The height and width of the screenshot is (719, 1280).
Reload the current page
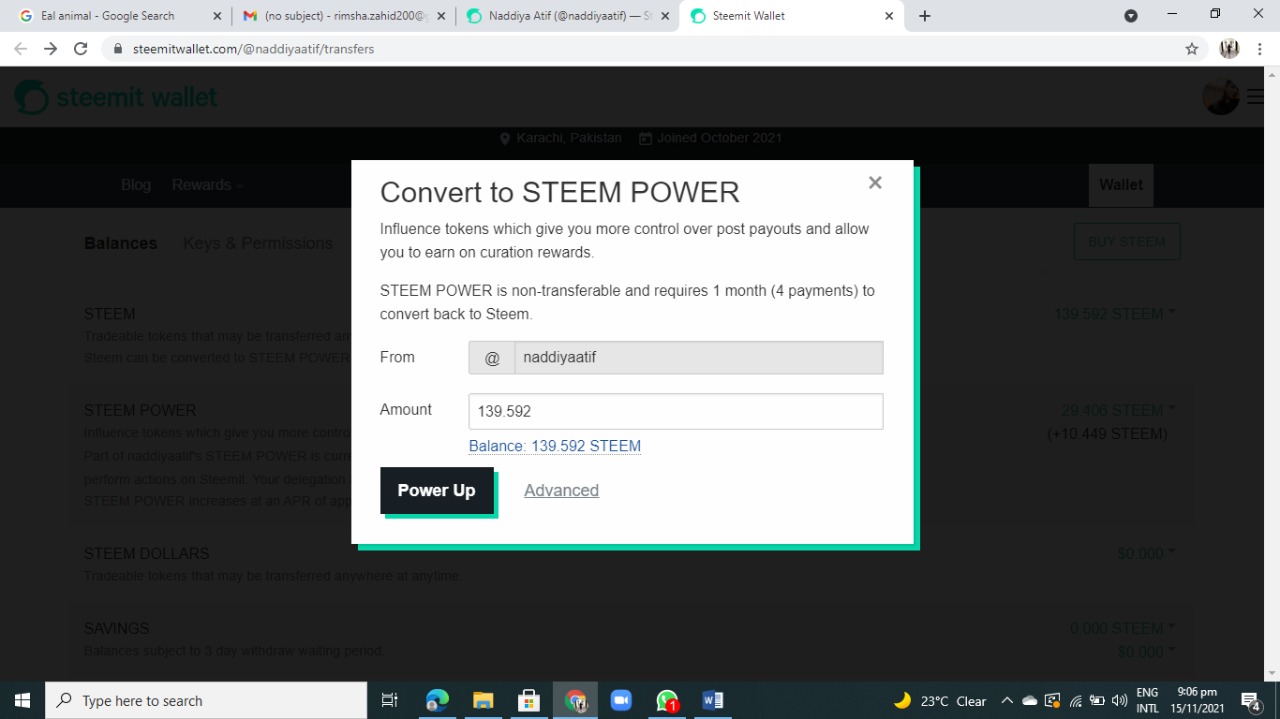81,49
